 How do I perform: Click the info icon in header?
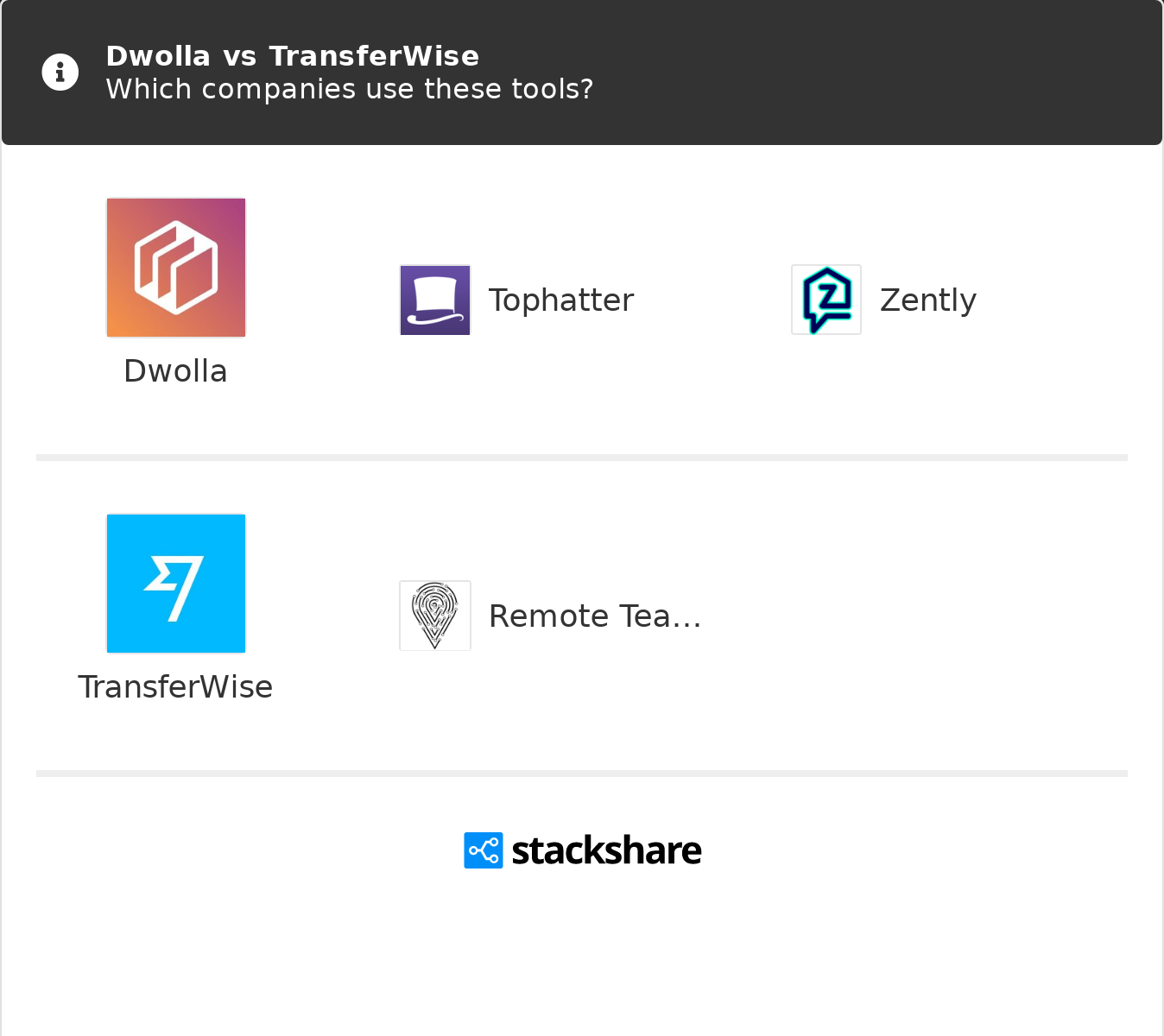pos(60,73)
